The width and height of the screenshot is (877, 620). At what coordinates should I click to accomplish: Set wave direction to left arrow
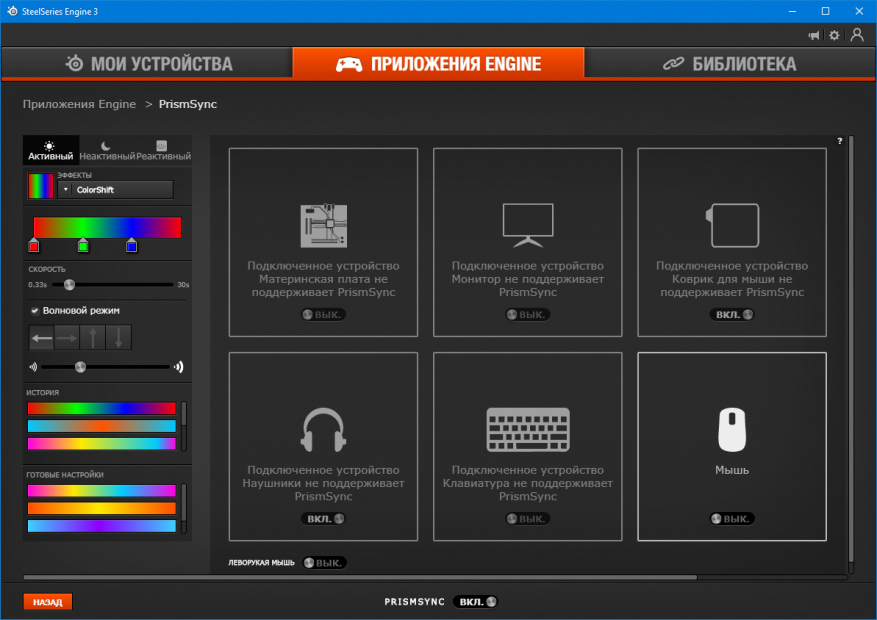[x=41, y=338]
